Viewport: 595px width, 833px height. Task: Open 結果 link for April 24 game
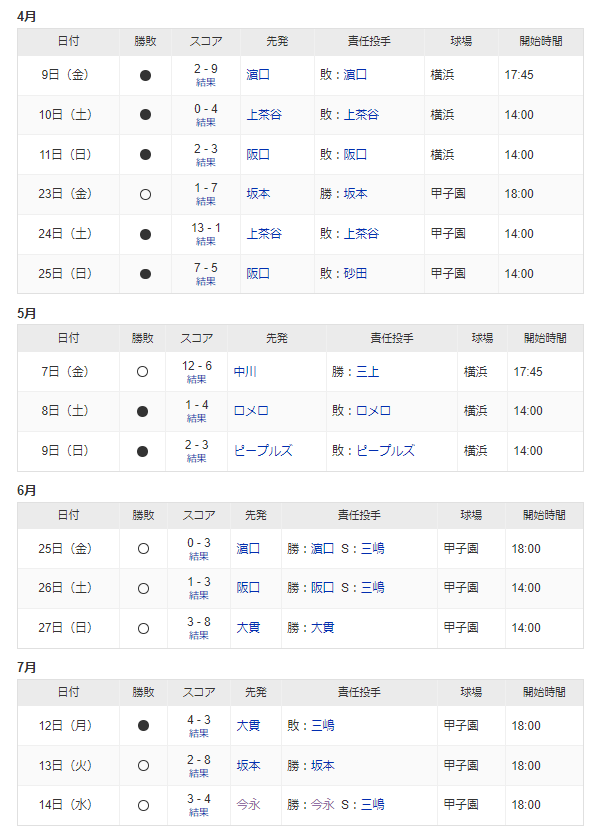pos(206,241)
